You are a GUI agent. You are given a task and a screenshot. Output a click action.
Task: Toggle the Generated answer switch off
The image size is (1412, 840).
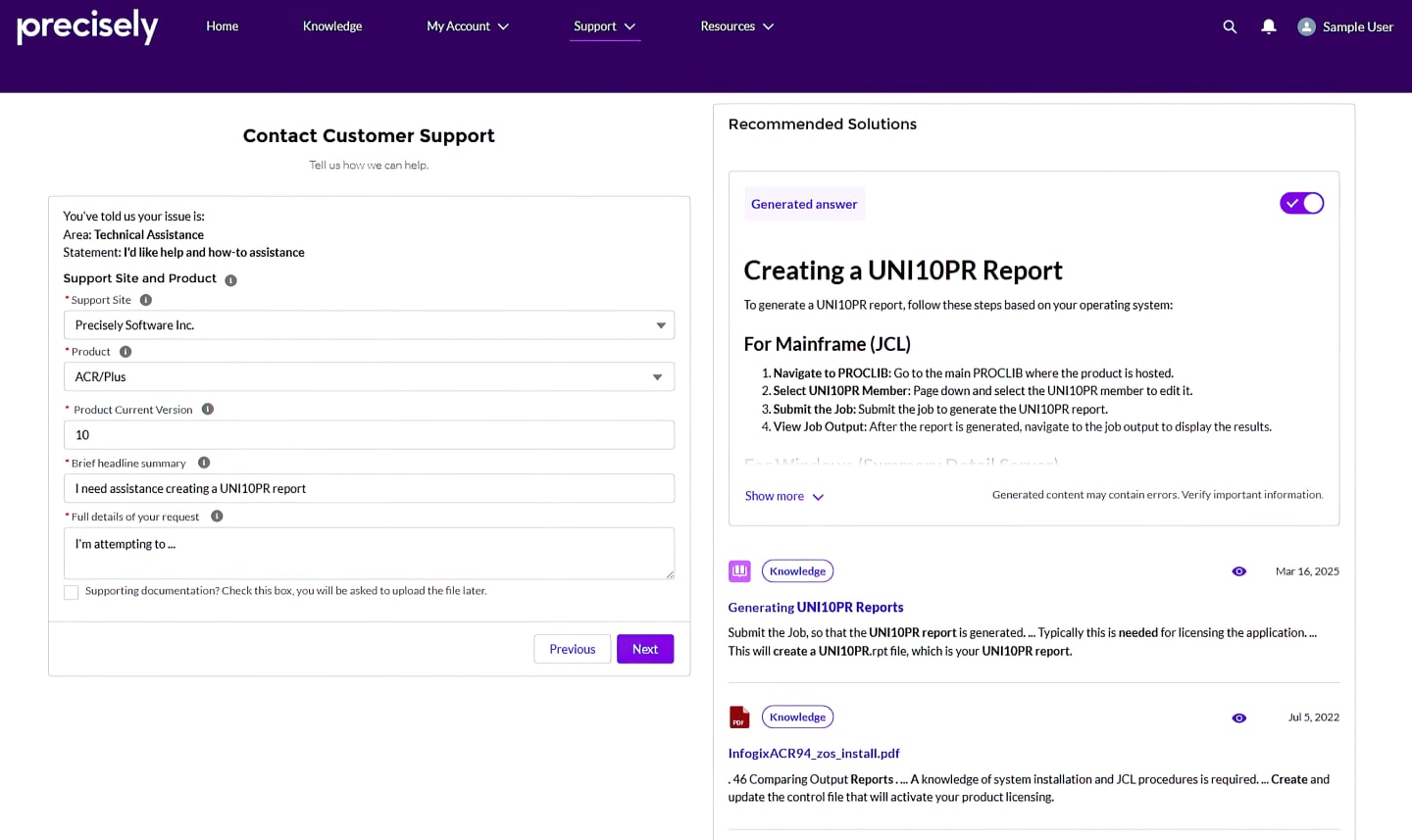(x=1301, y=203)
